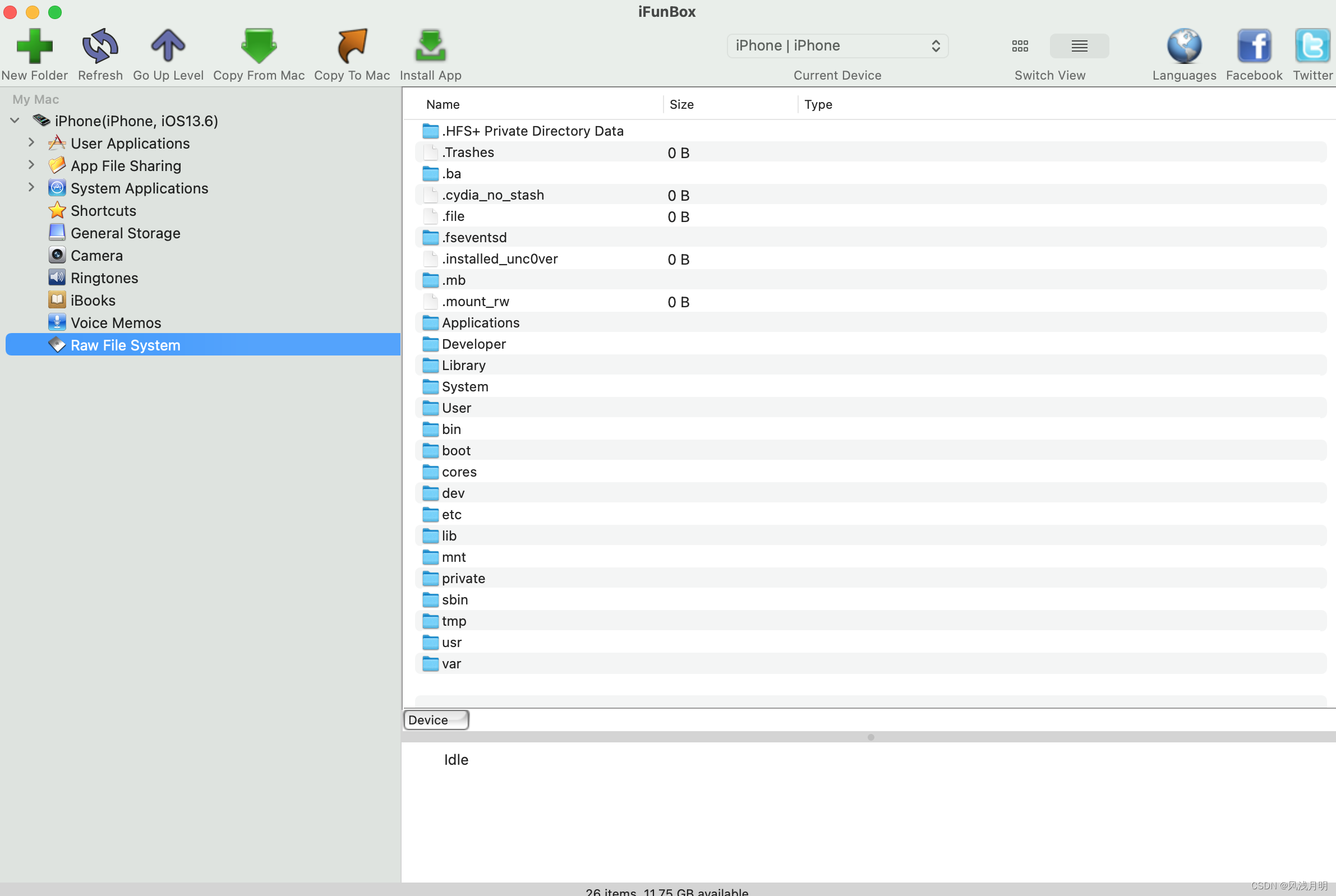1336x896 pixels.
Task: Sort files by Name column header
Action: point(443,105)
